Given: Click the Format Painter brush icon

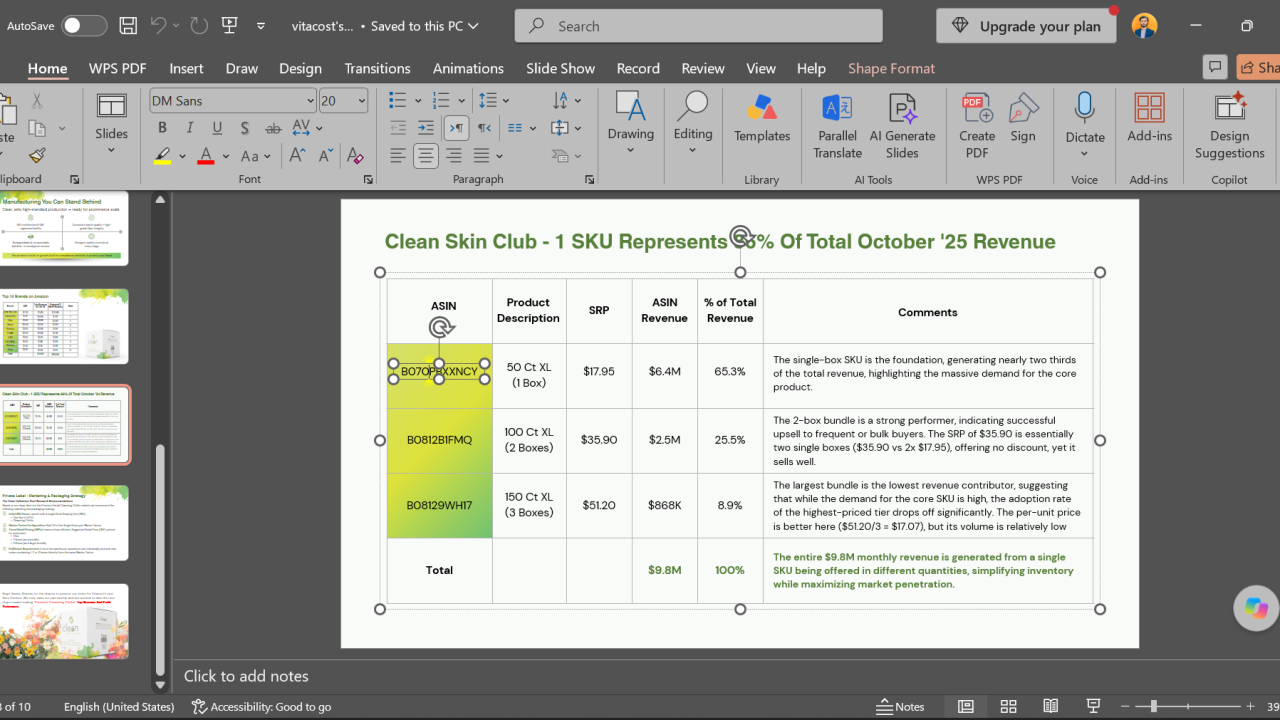Looking at the screenshot, I should click(x=37, y=156).
